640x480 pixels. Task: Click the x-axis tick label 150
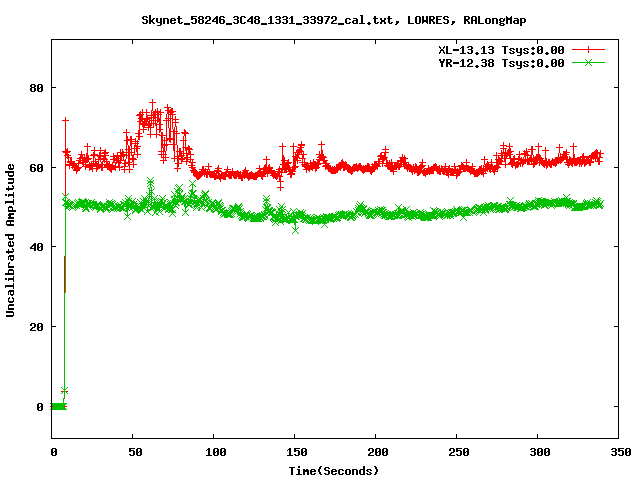[296, 452]
